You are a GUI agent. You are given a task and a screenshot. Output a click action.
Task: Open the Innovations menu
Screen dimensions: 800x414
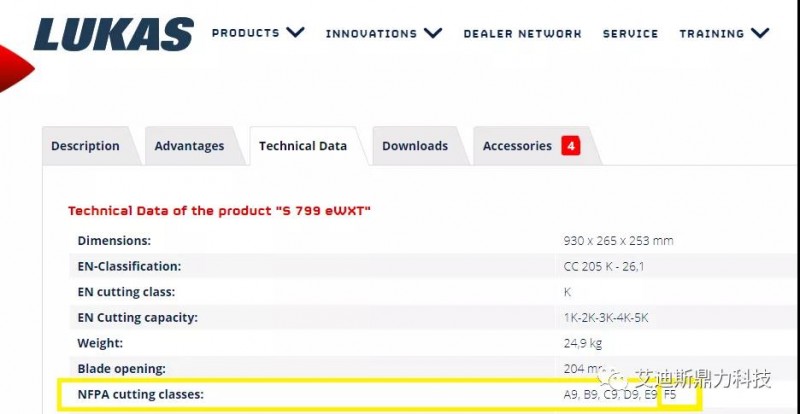[x=371, y=34]
